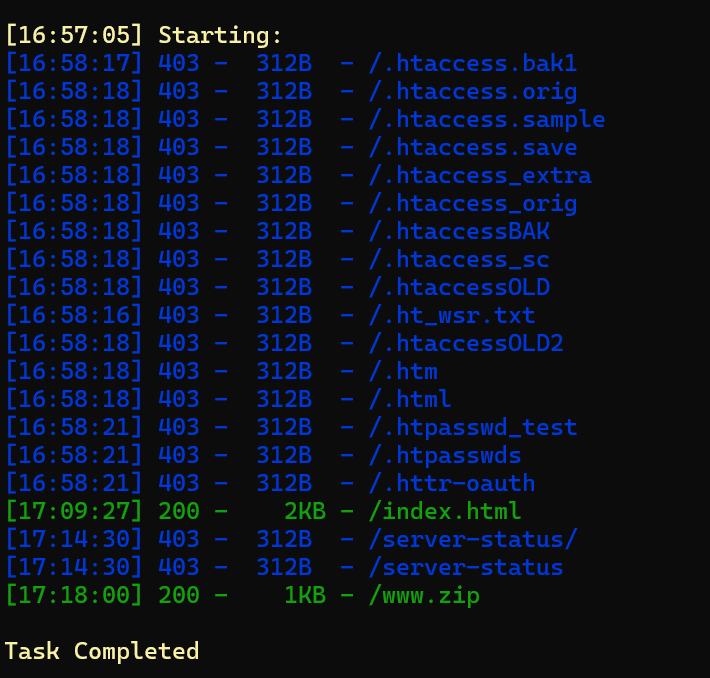Select the /.htaccess_sc path
Image resolution: width=710 pixels, height=678 pixels.
pos(459,260)
